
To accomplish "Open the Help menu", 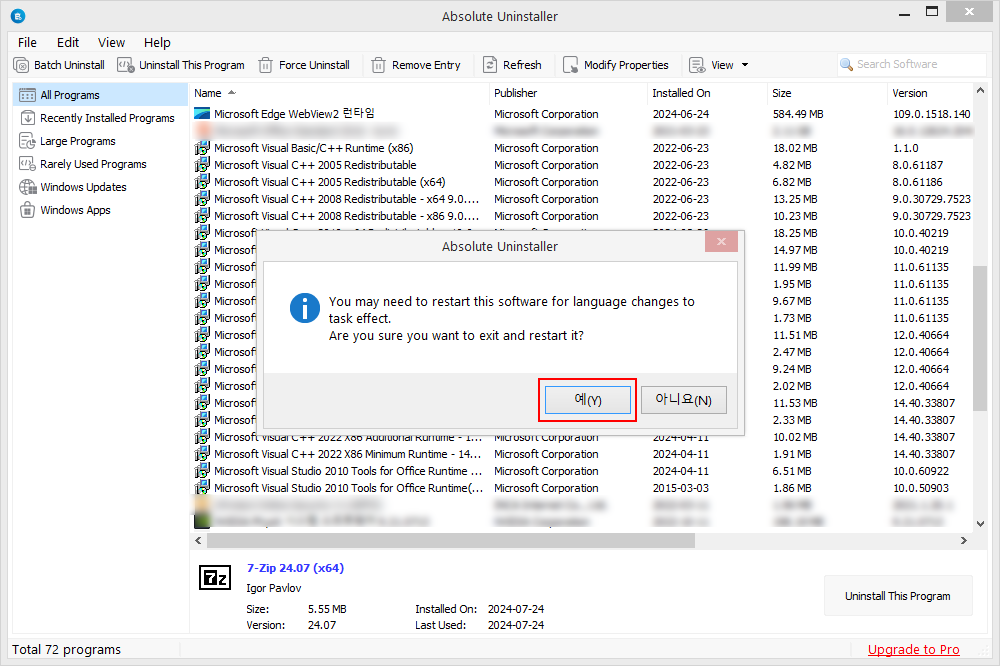I will 157,42.
